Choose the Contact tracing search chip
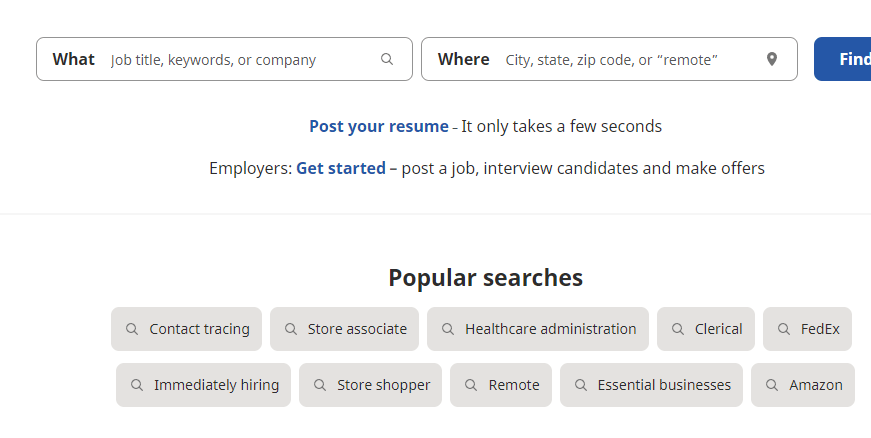Viewport: 871px width, 438px height. 186,329
